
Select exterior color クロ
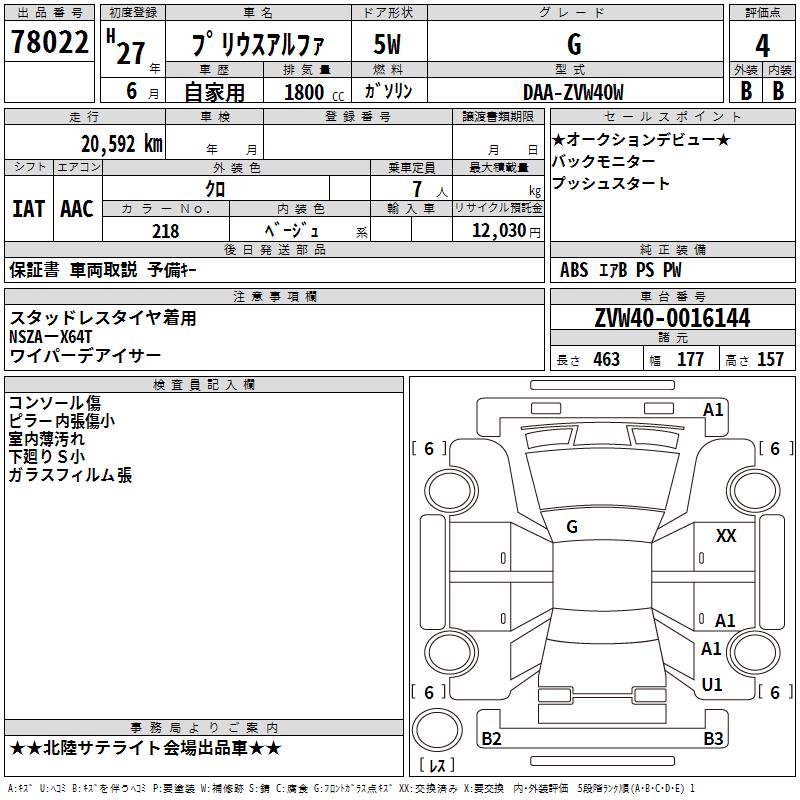215,189
